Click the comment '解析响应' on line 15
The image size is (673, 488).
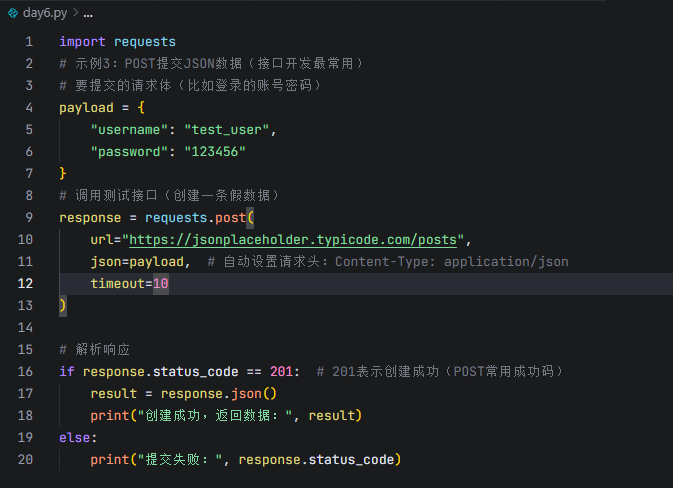(x=103, y=350)
